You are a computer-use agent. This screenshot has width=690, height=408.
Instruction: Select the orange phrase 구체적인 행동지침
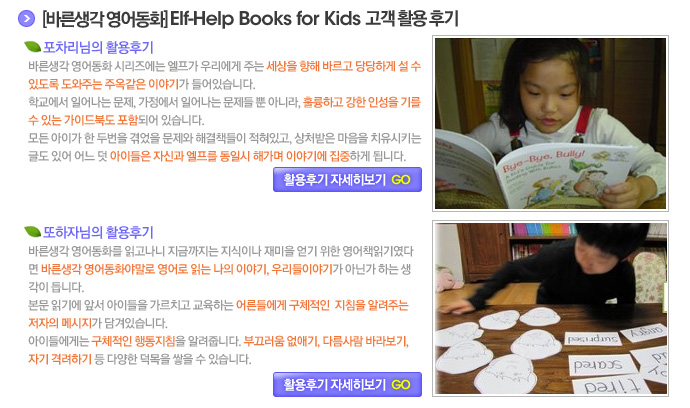[x=133, y=341]
